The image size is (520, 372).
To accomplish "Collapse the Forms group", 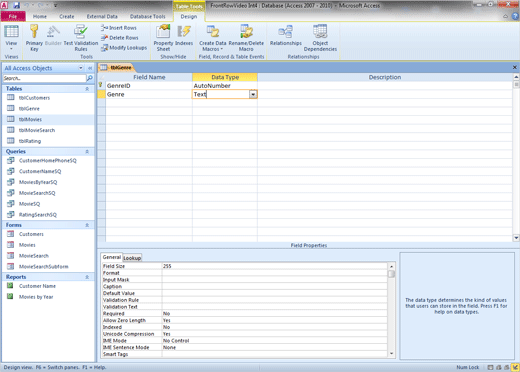I will tap(87, 225).
